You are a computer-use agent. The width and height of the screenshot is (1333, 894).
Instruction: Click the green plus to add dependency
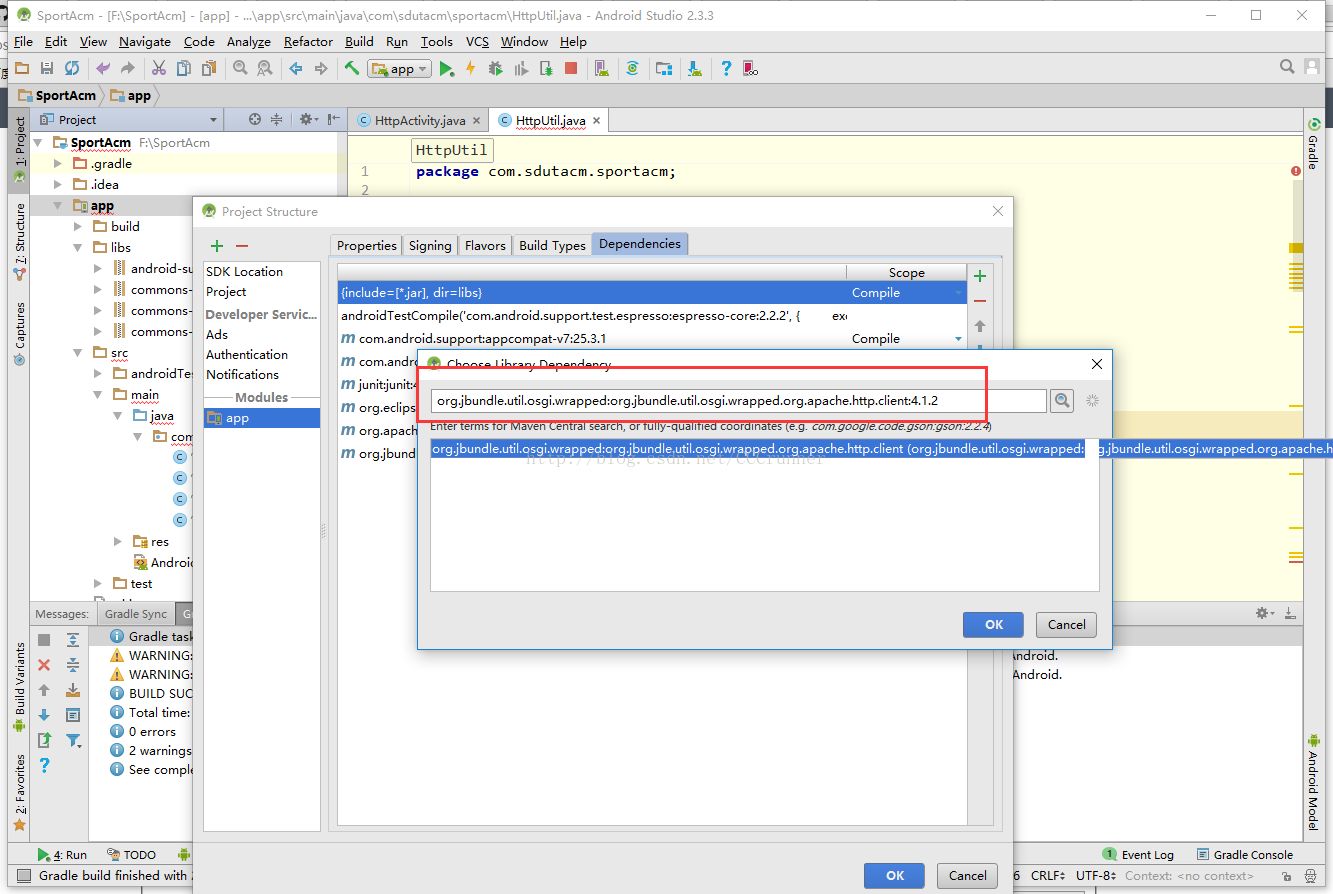pyautogui.click(x=980, y=276)
